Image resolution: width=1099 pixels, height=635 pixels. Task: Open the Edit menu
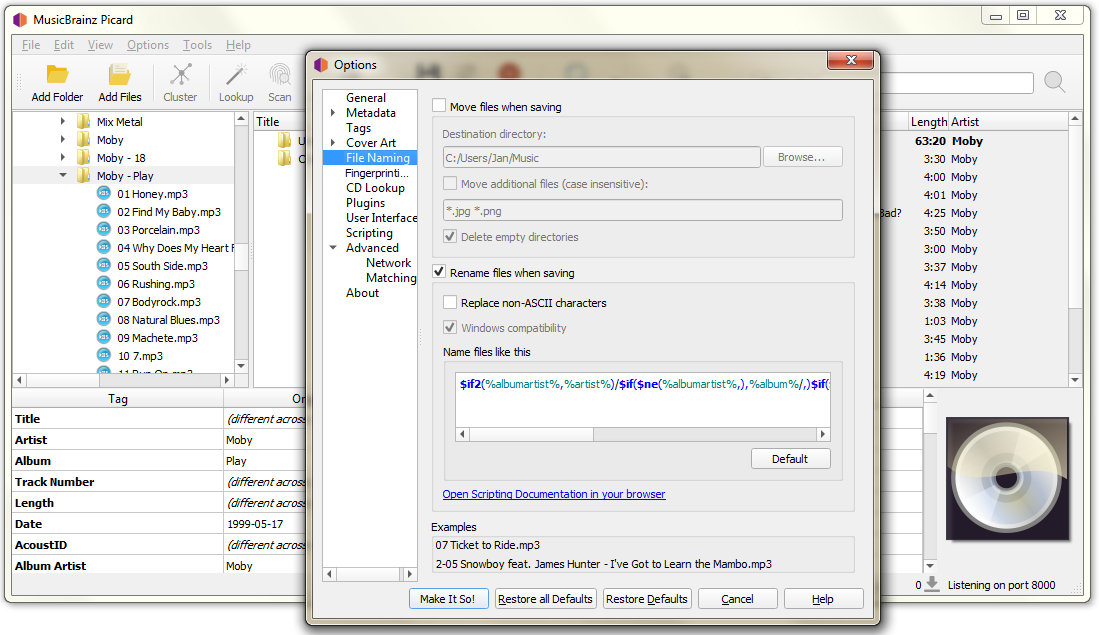(x=64, y=45)
